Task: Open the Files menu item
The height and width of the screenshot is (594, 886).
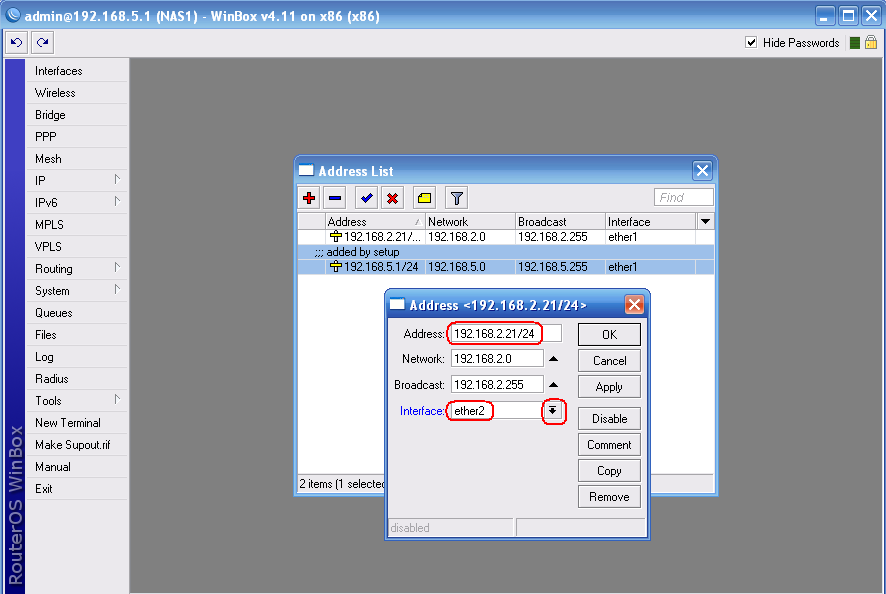Action: coord(77,335)
